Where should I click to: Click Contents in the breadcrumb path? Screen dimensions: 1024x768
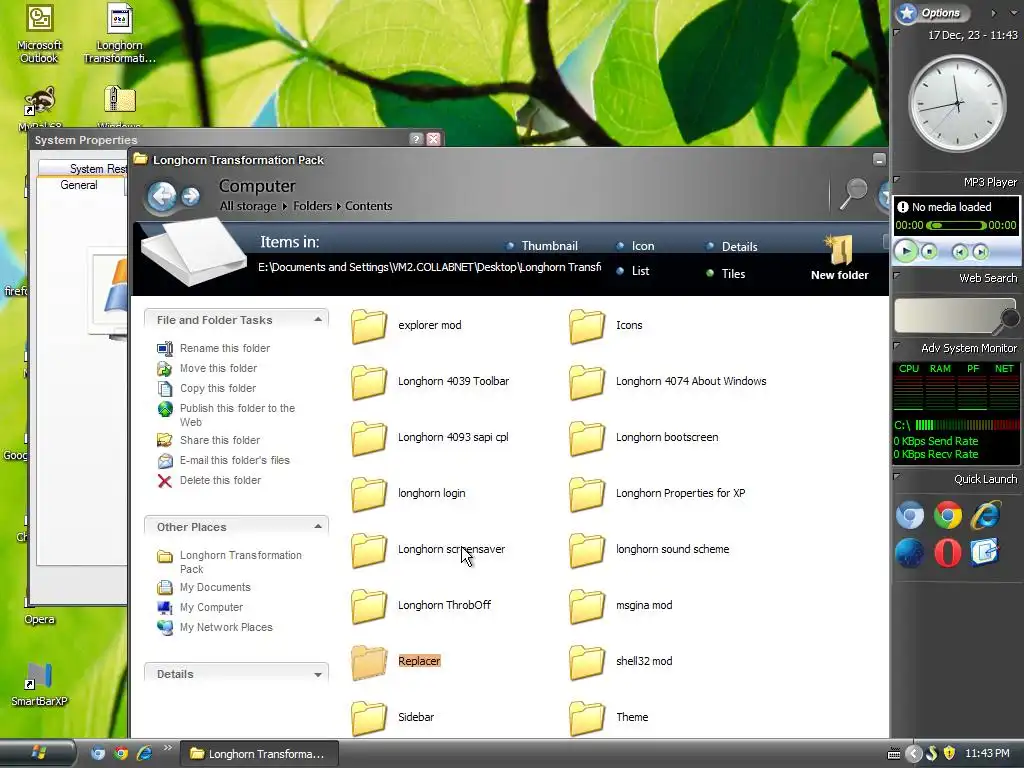[369, 206]
